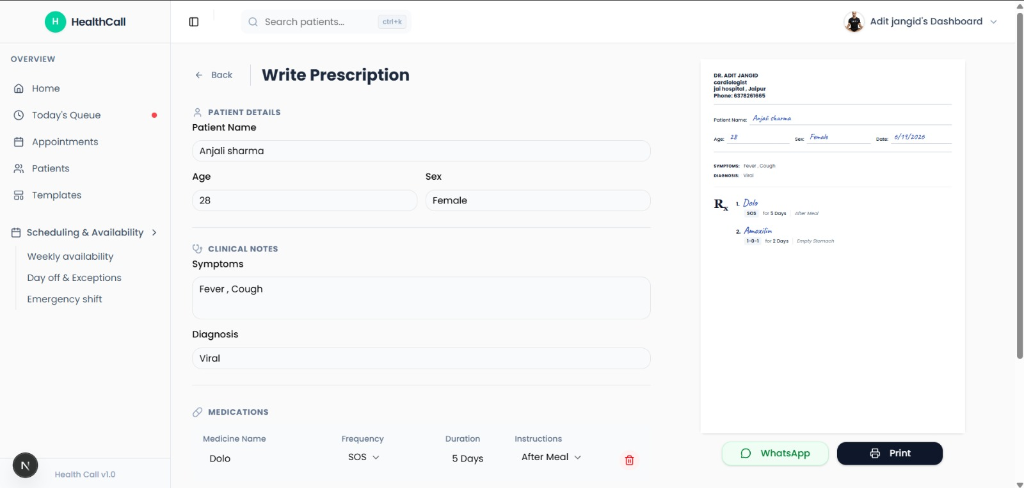Click the Symptoms text area
Image resolution: width=1024 pixels, height=488 pixels.
tap(421, 298)
